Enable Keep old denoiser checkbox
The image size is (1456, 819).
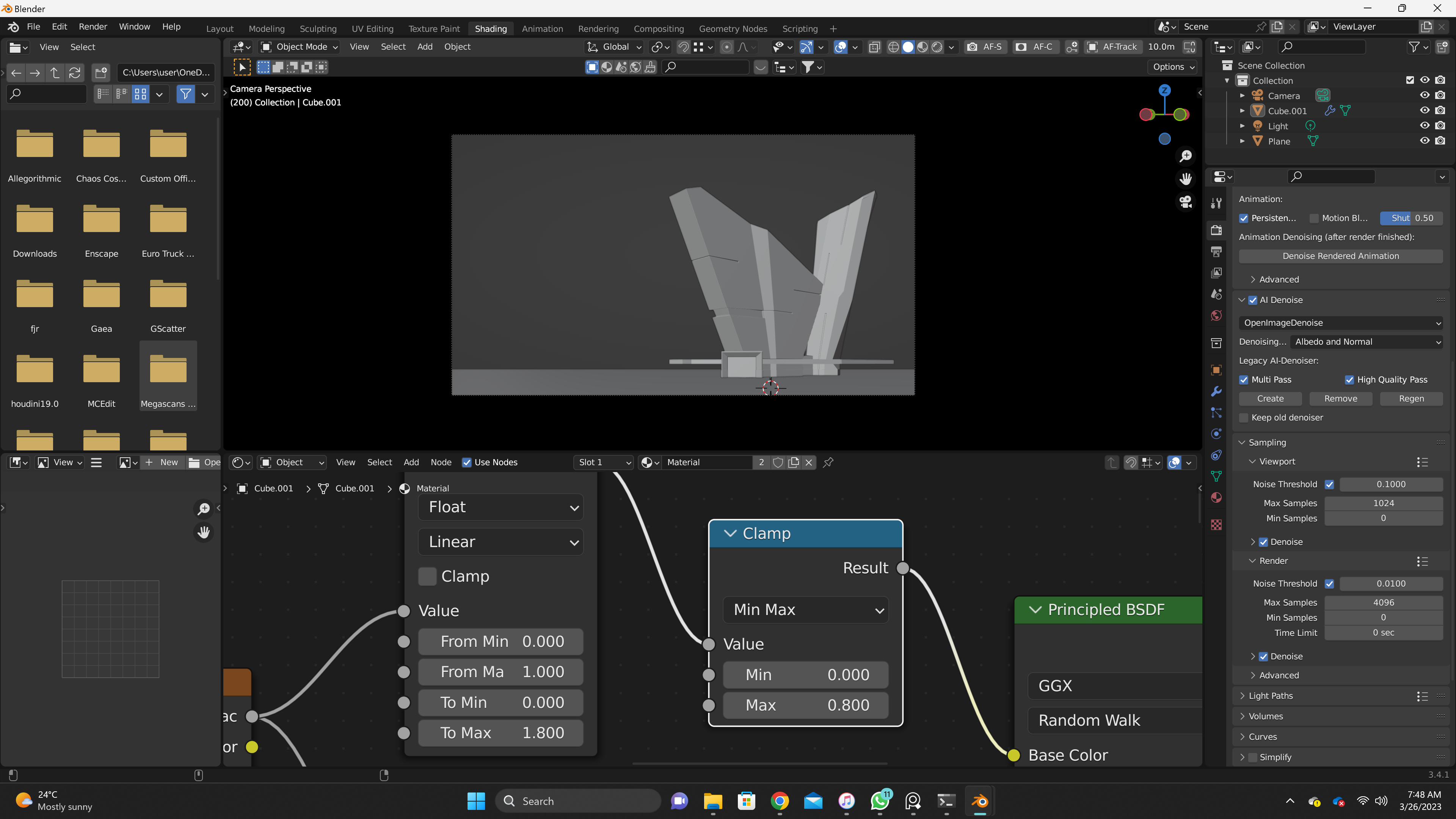1244,418
